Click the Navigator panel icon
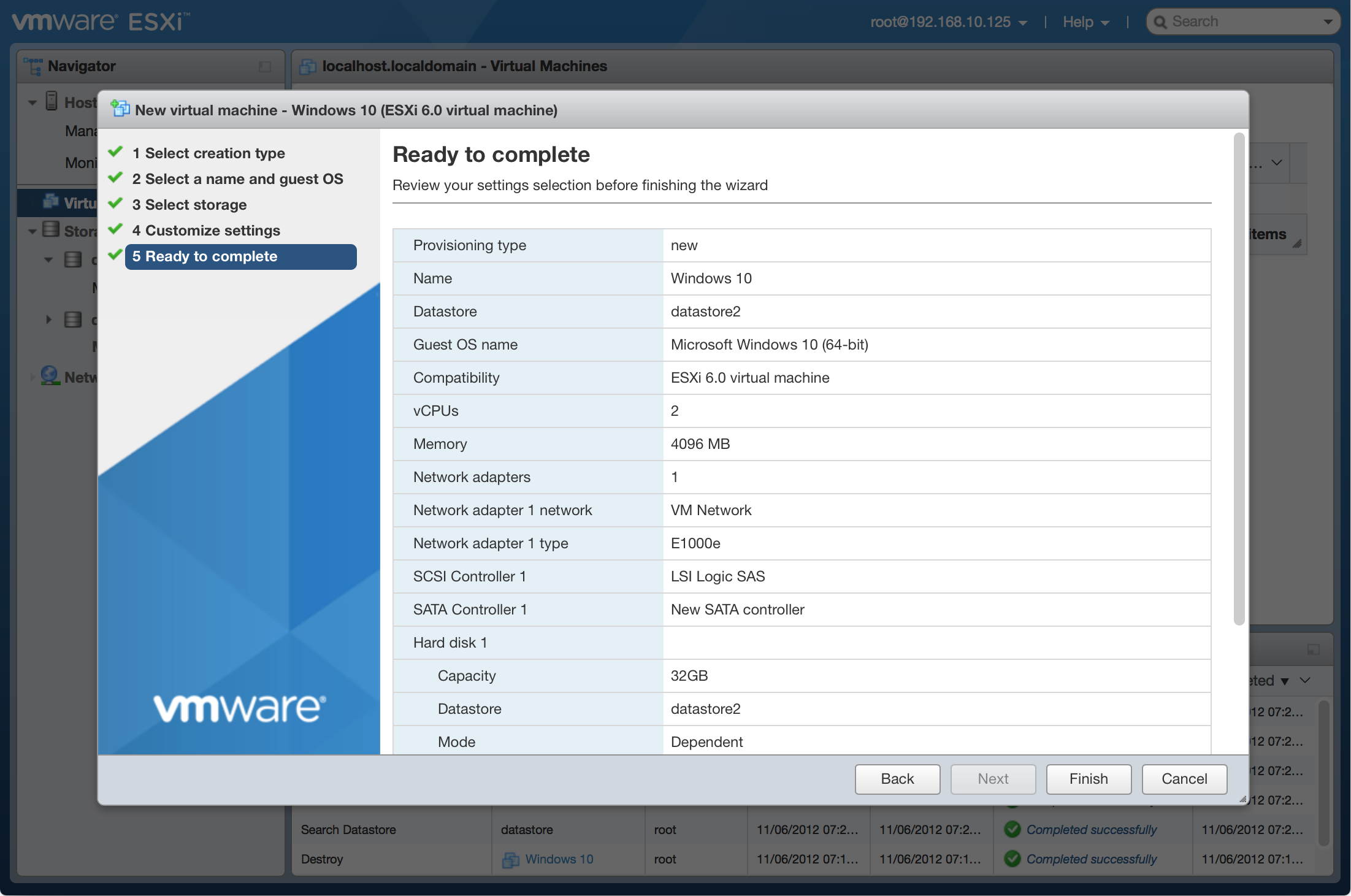The width and height of the screenshot is (1351, 896). (x=33, y=66)
